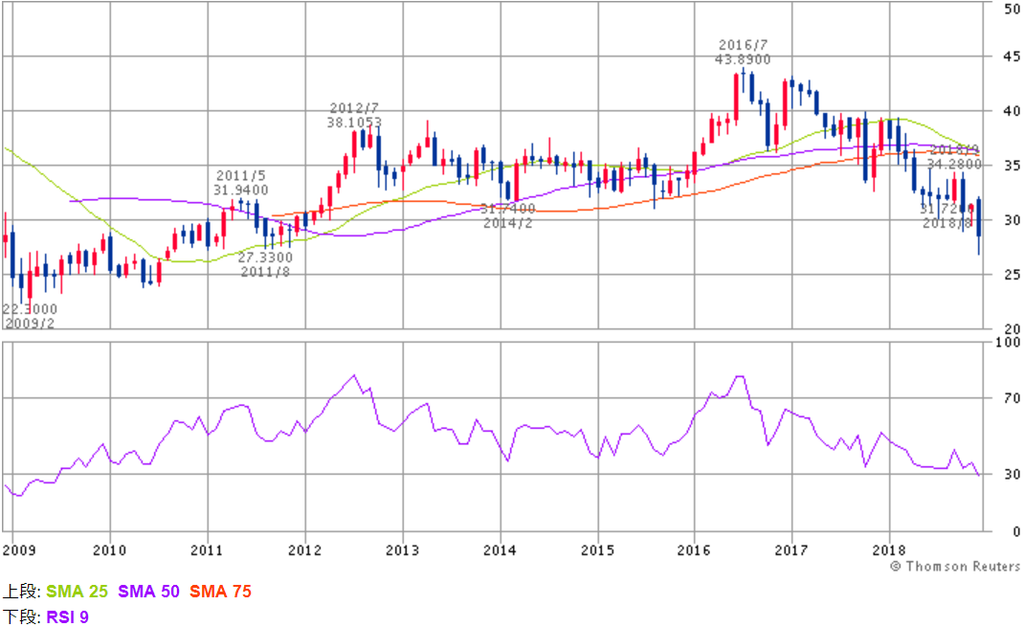Click the last candlestick at chart's right edge
The image size is (1024, 627).
[979, 226]
